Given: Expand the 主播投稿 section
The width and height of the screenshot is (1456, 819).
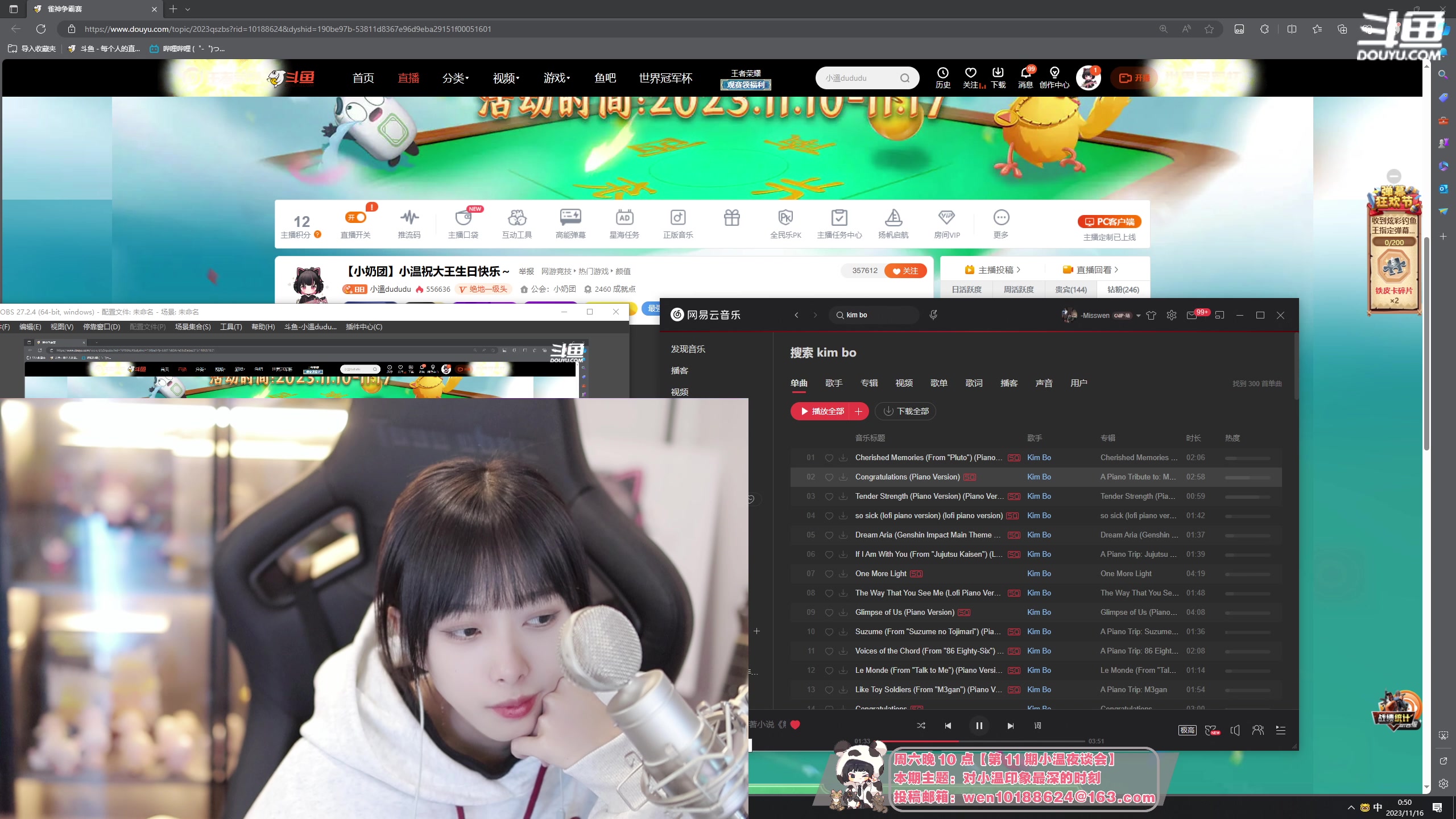Looking at the screenshot, I should coord(992,270).
